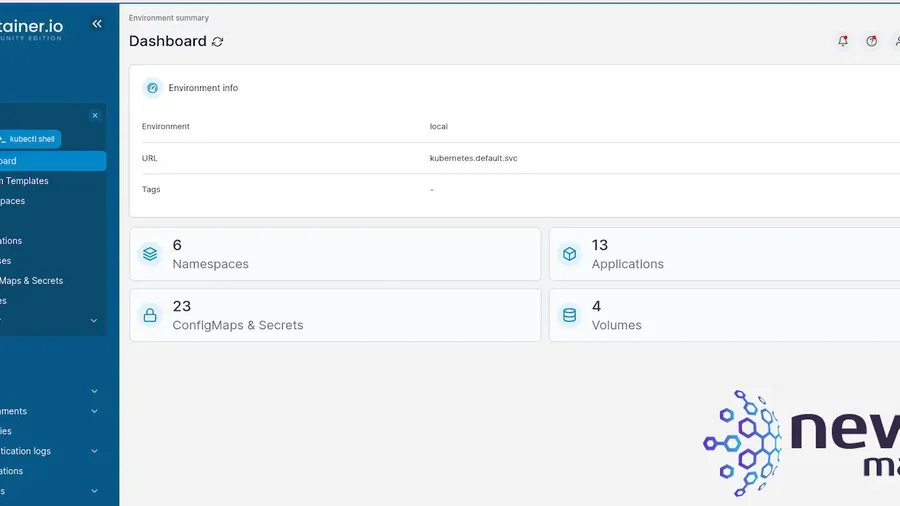The image size is (900, 506).
Task: Open the ConfigMaps & Secrets card showing 23
Action: [335, 315]
